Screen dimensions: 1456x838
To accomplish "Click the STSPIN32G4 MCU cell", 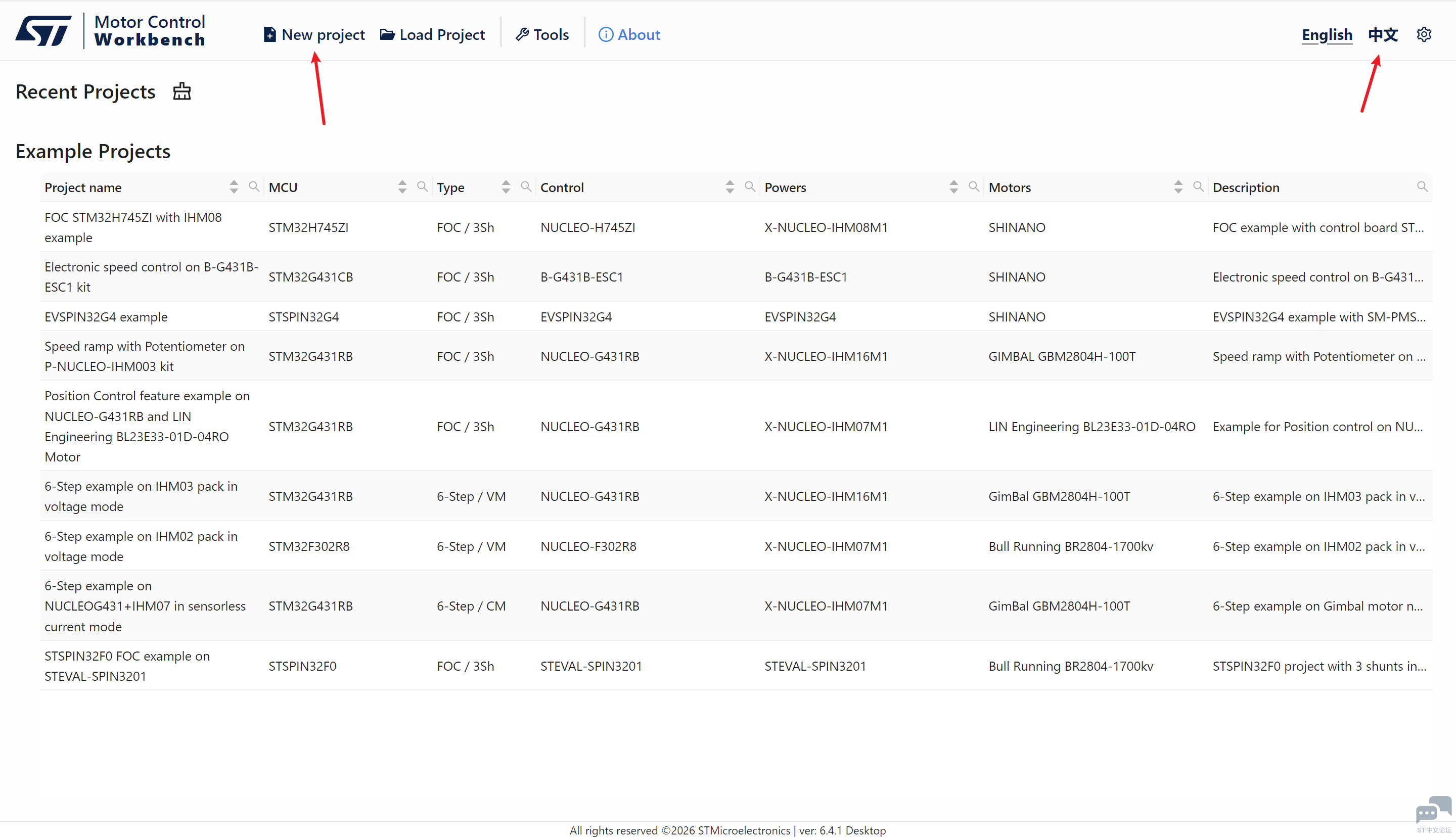I will click(x=304, y=316).
